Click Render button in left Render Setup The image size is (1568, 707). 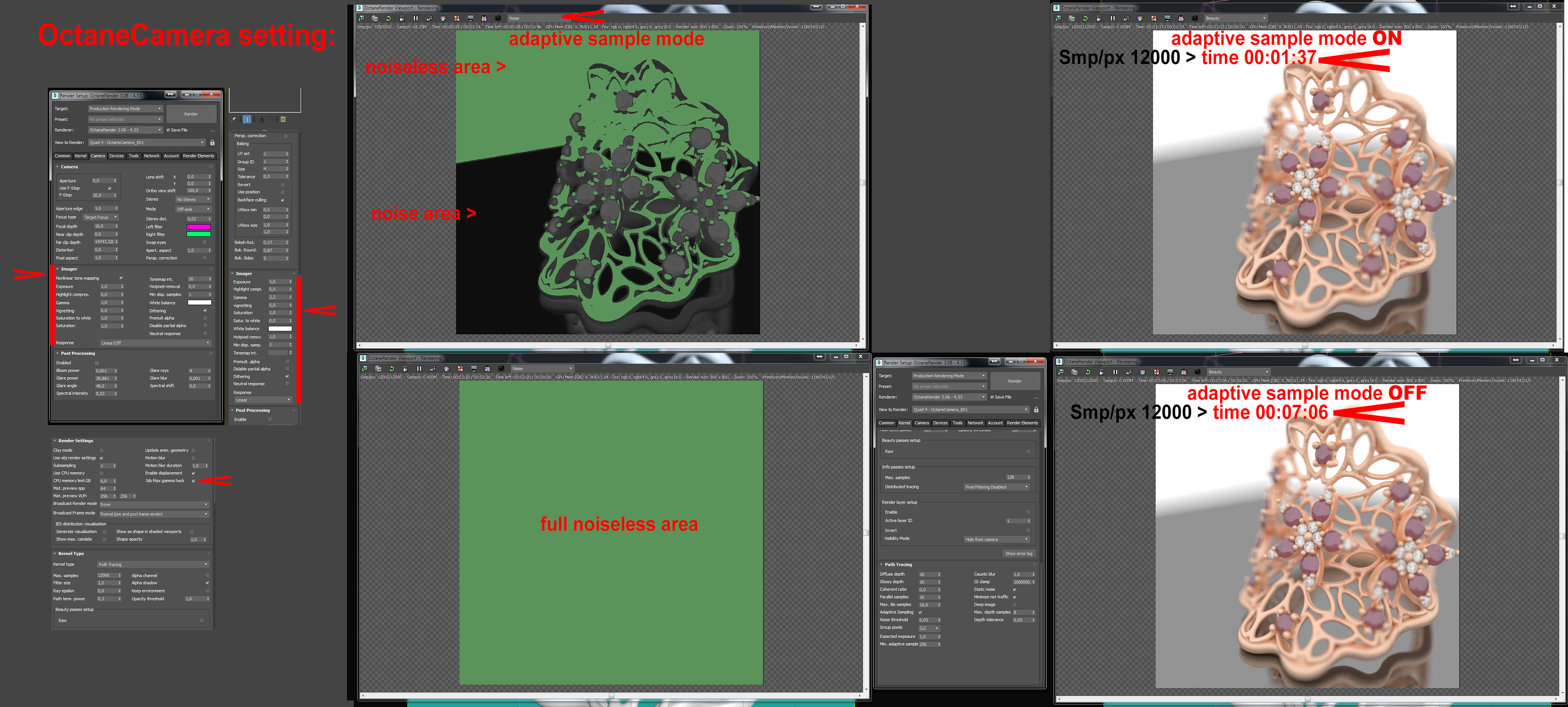191,114
